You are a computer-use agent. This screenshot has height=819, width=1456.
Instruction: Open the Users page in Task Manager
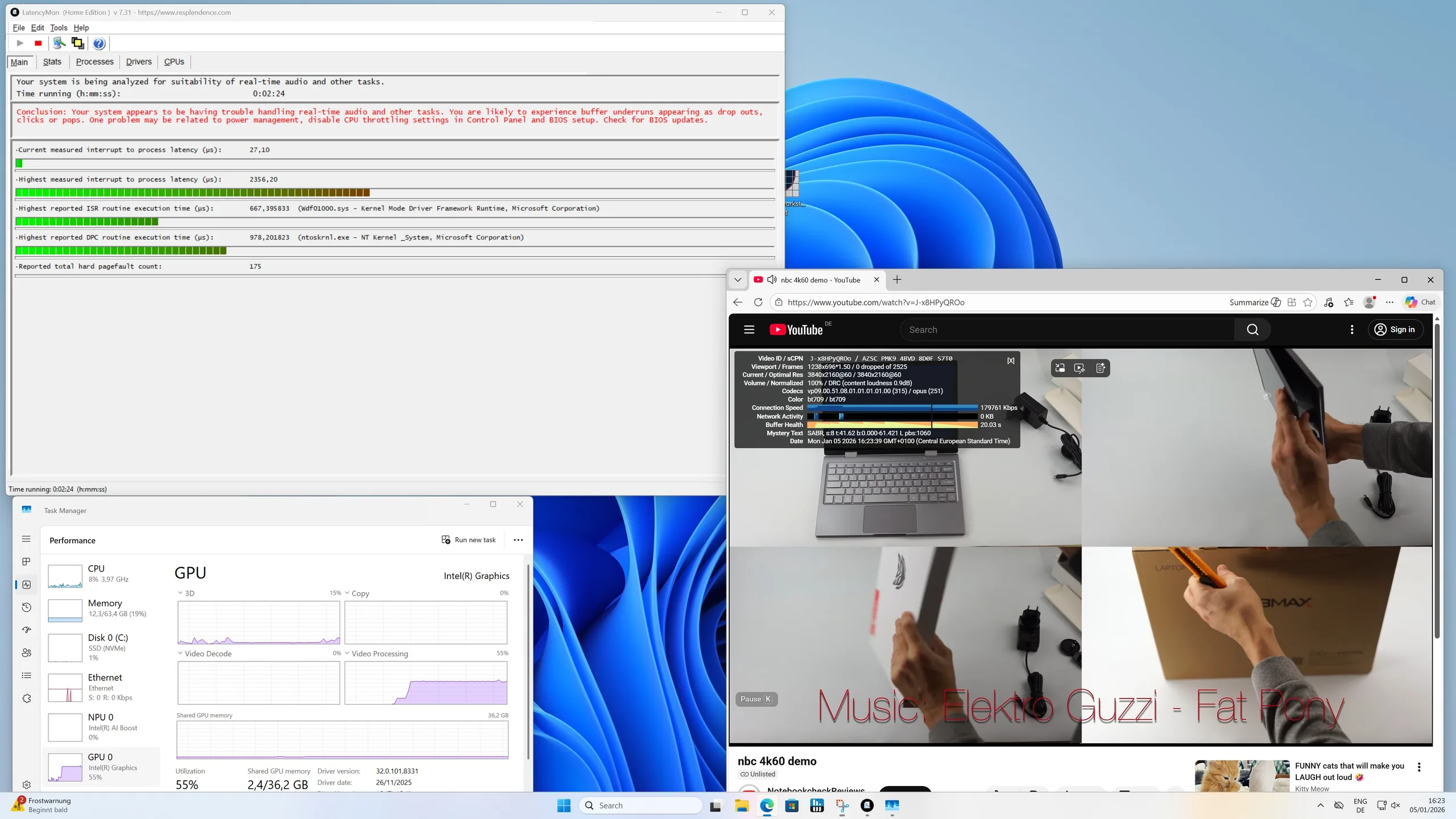pyautogui.click(x=26, y=653)
